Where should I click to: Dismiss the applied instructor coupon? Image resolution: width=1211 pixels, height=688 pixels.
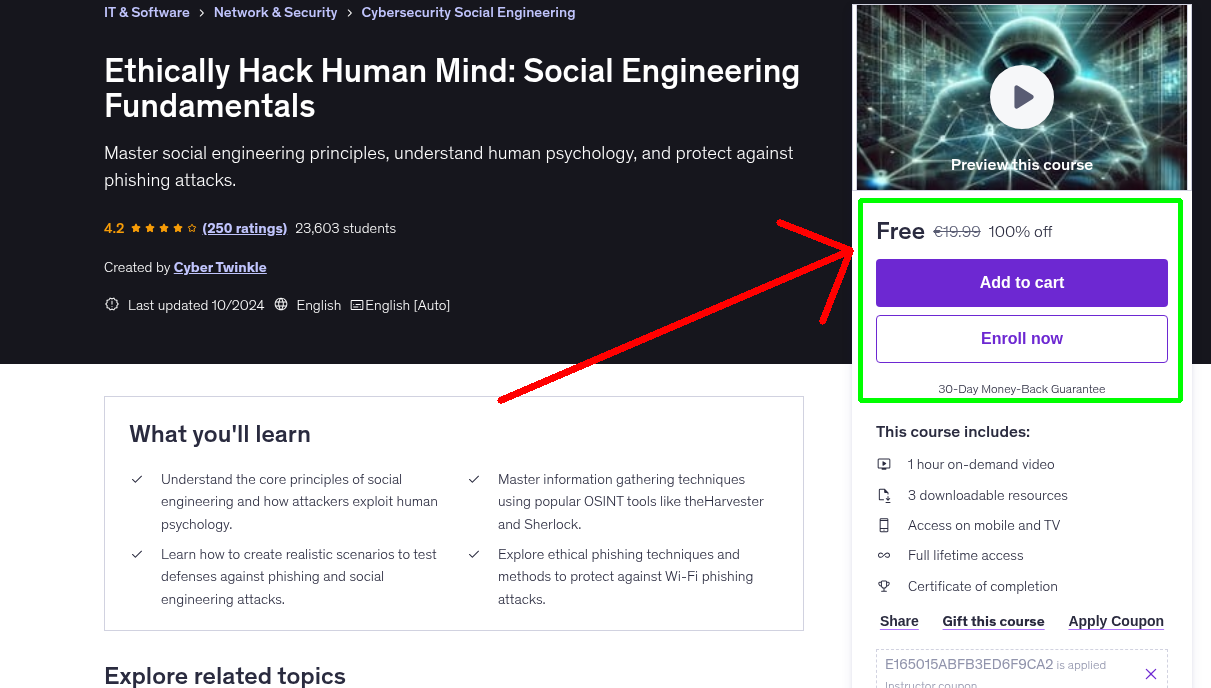coord(1150,673)
